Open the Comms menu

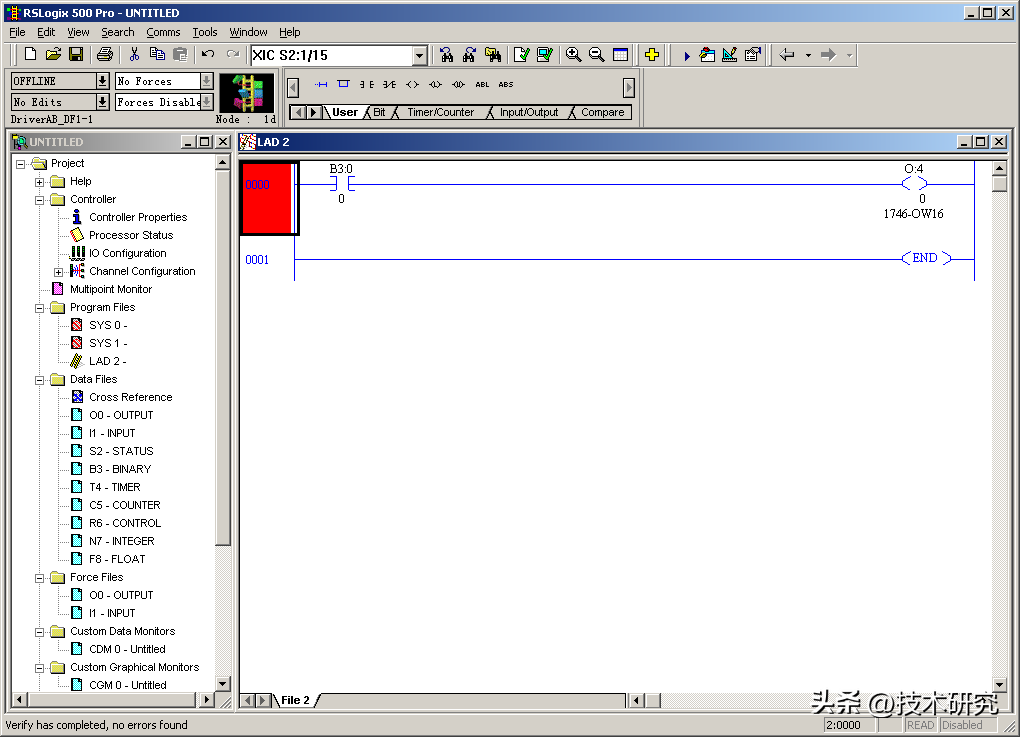pos(163,32)
